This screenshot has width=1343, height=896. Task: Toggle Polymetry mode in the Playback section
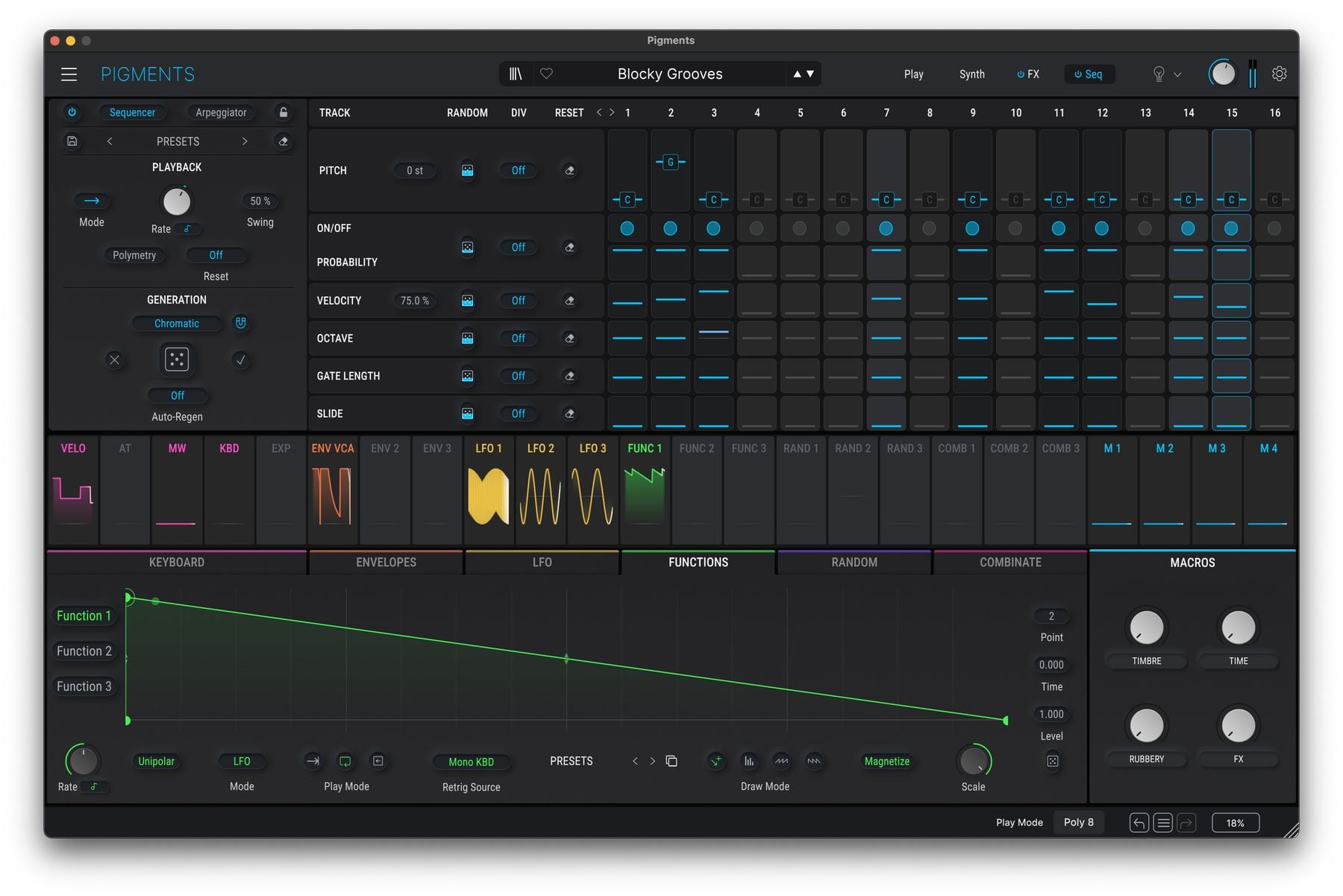pos(135,255)
